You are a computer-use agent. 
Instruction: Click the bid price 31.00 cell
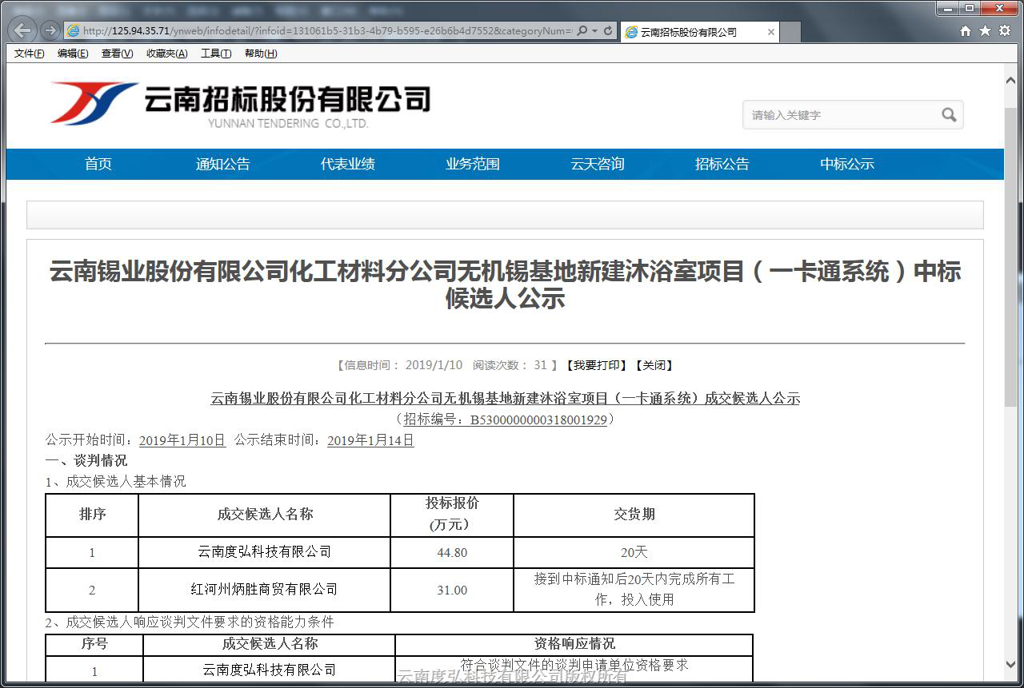(452, 590)
